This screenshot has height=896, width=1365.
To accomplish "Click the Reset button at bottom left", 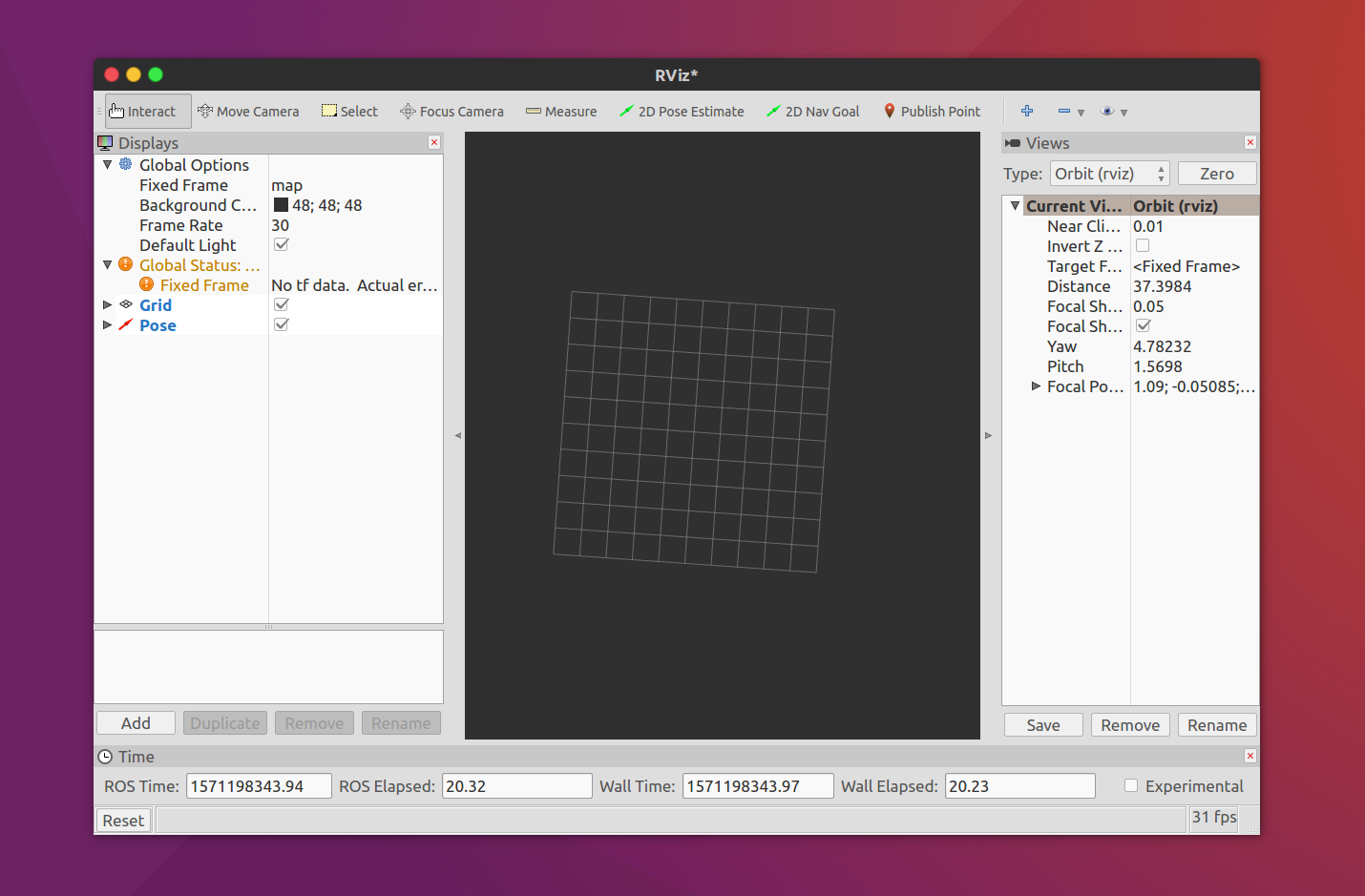I will click(x=122, y=819).
